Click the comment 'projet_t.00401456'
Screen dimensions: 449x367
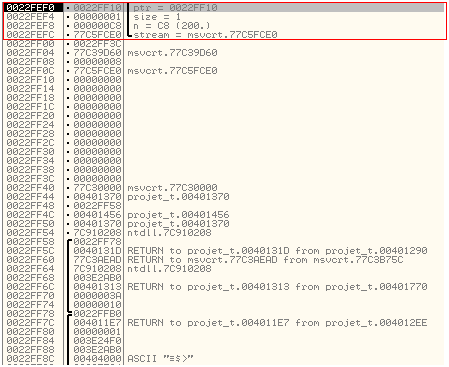click(x=178, y=215)
